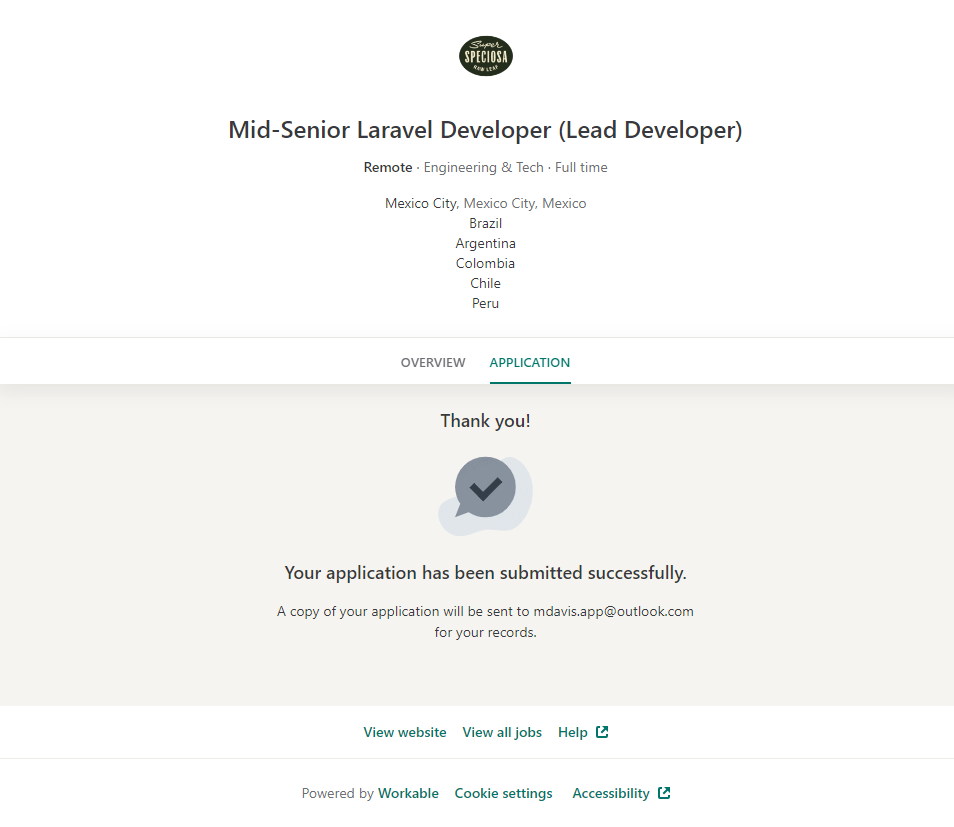Open the View website link

[x=405, y=732]
